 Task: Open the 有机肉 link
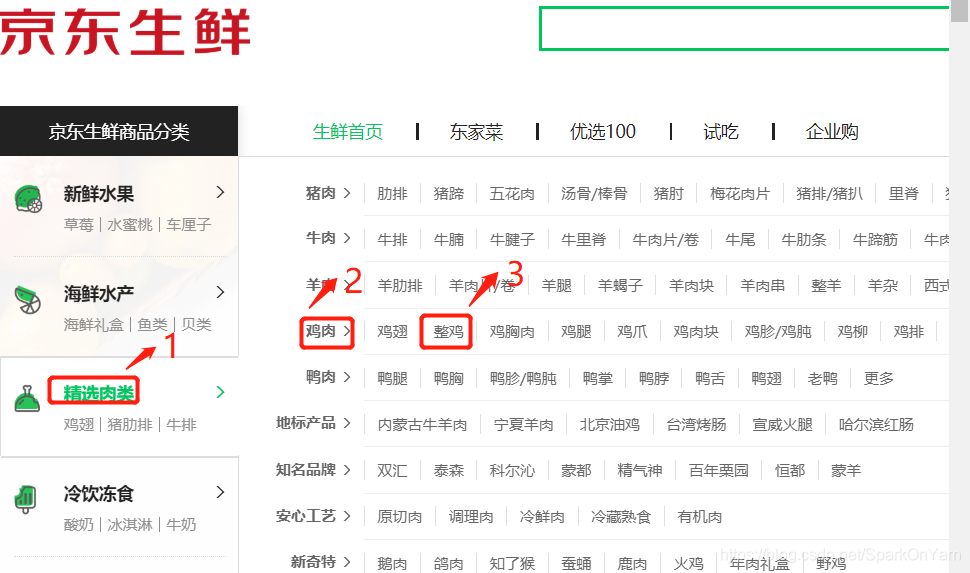click(x=699, y=517)
